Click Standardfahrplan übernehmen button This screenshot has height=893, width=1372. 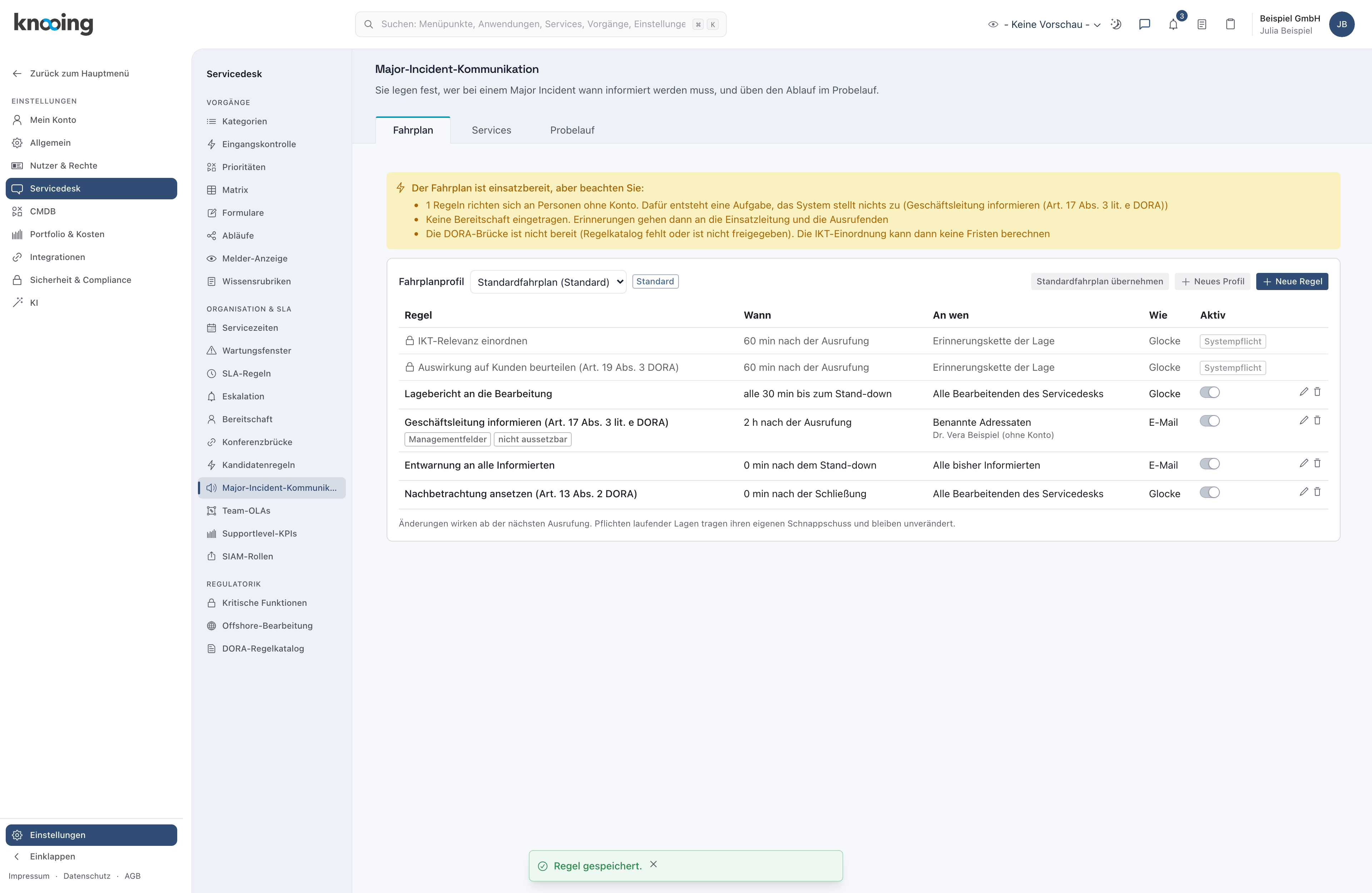click(x=1099, y=281)
